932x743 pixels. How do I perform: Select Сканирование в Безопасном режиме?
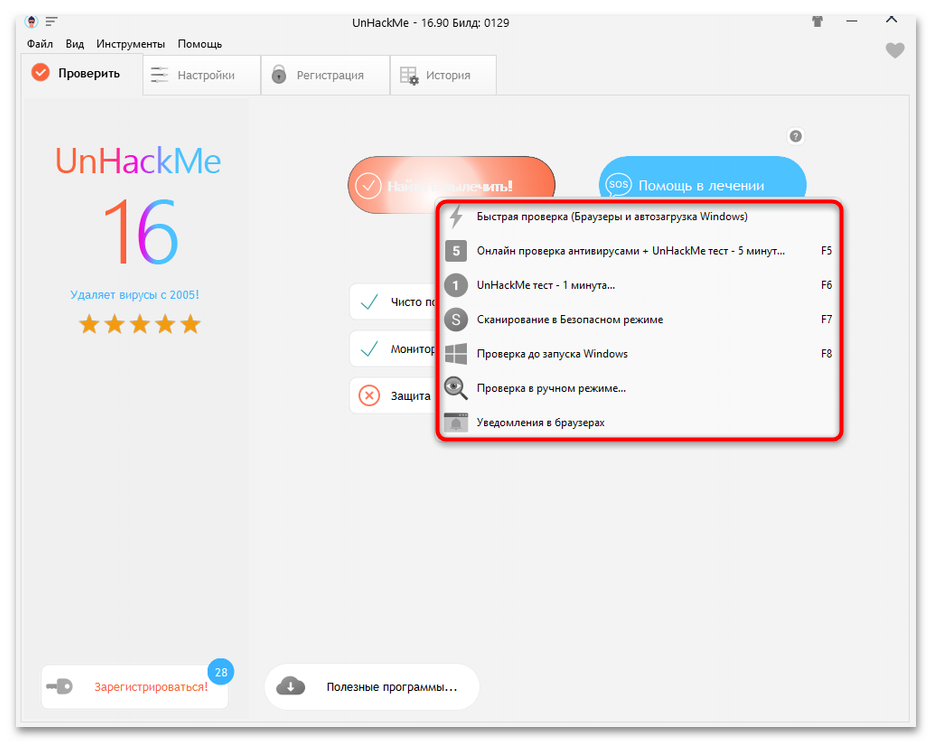[x=639, y=320]
